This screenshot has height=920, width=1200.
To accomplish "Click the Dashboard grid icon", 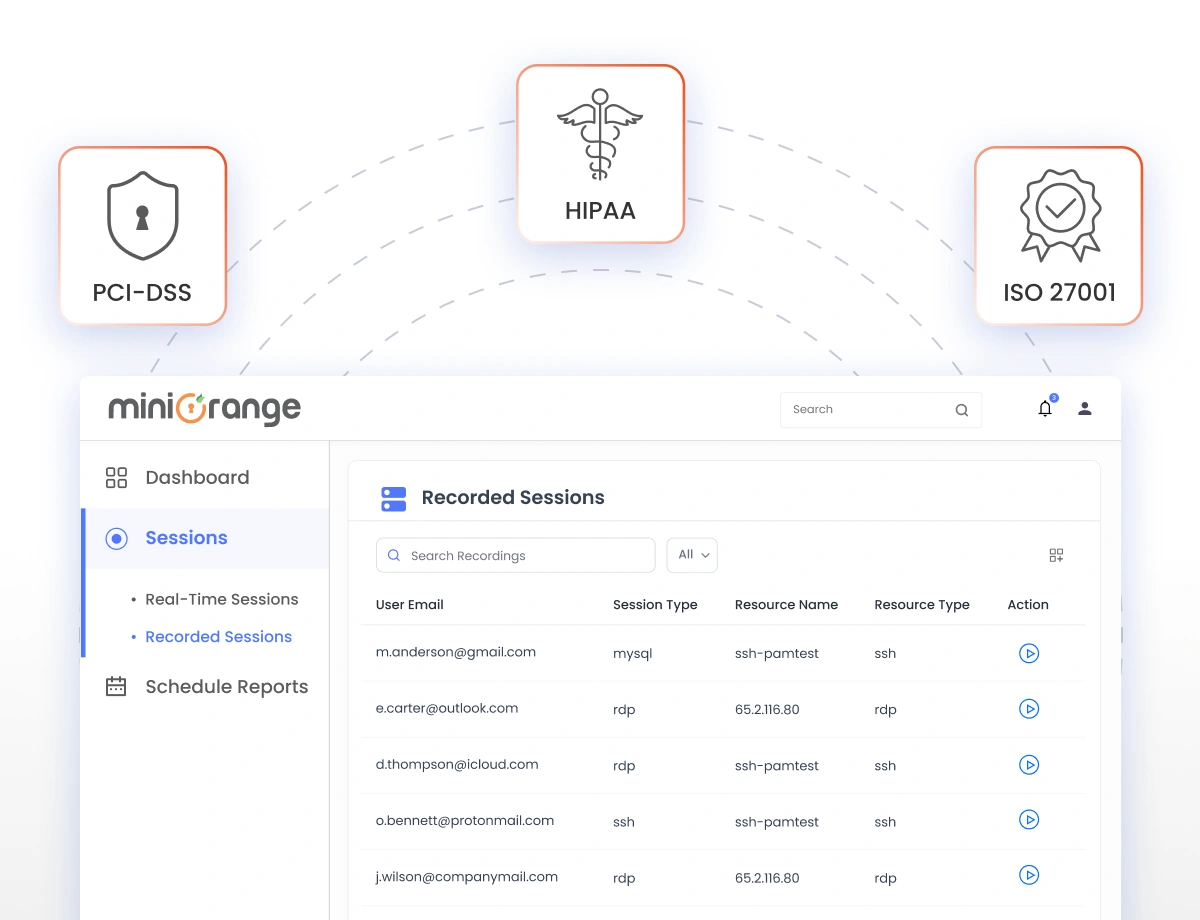I will [116, 477].
